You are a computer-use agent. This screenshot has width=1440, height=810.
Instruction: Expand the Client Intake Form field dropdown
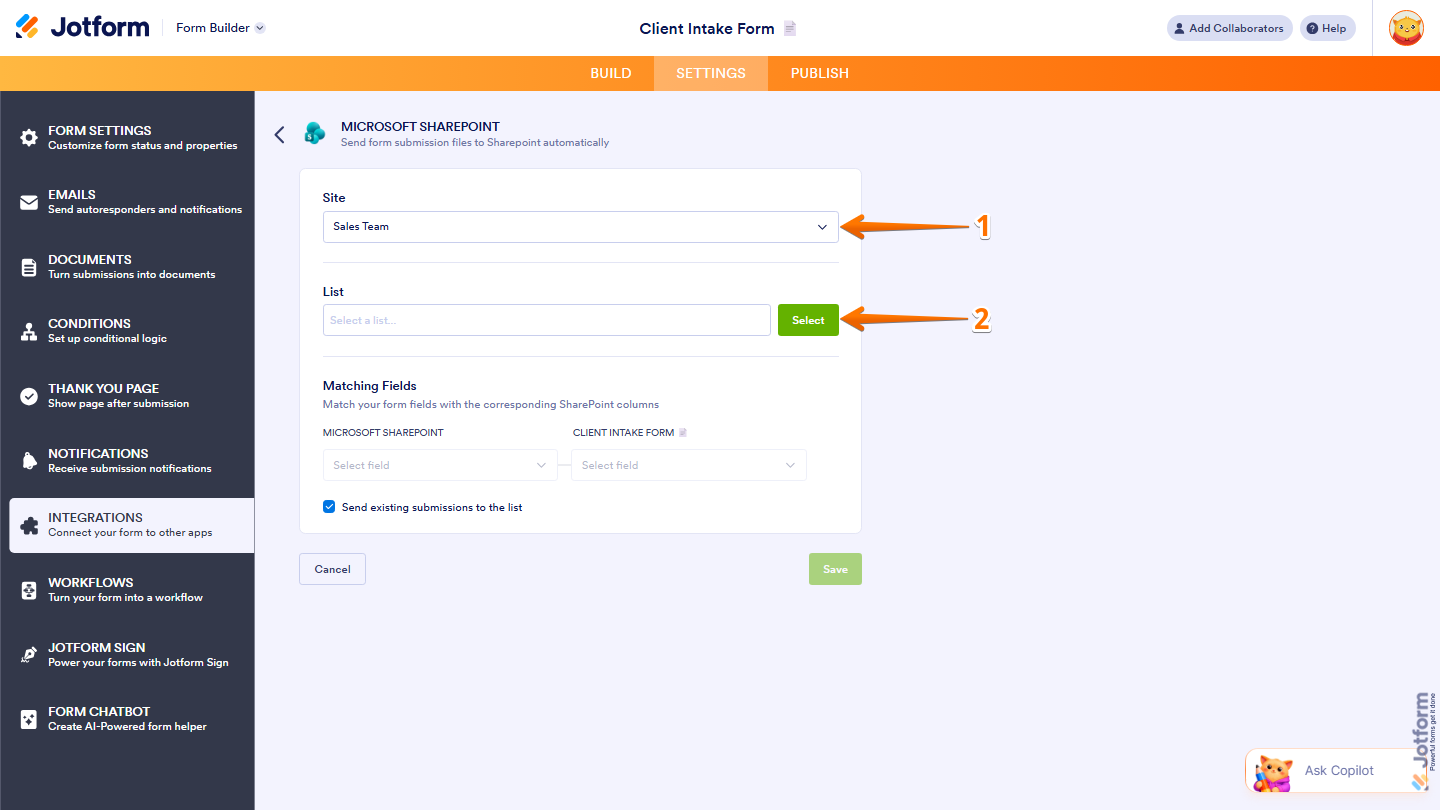coord(688,465)
